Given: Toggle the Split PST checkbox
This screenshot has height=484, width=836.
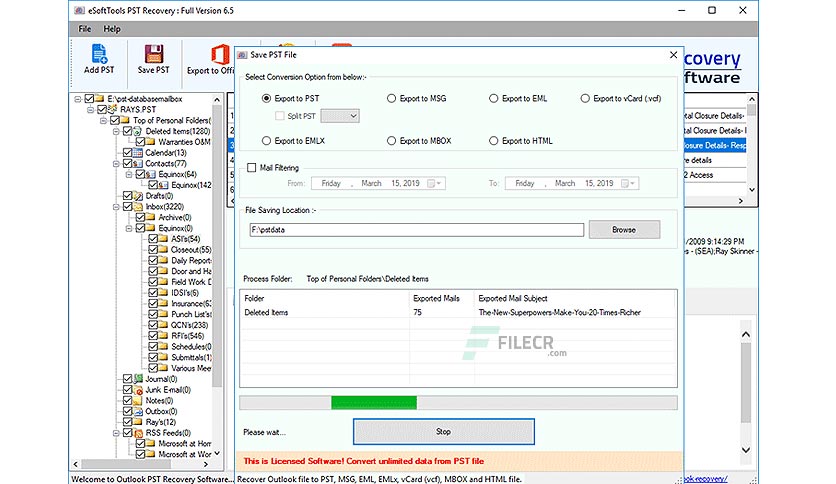Looking at the screenshot, I should tap(279, 116).
